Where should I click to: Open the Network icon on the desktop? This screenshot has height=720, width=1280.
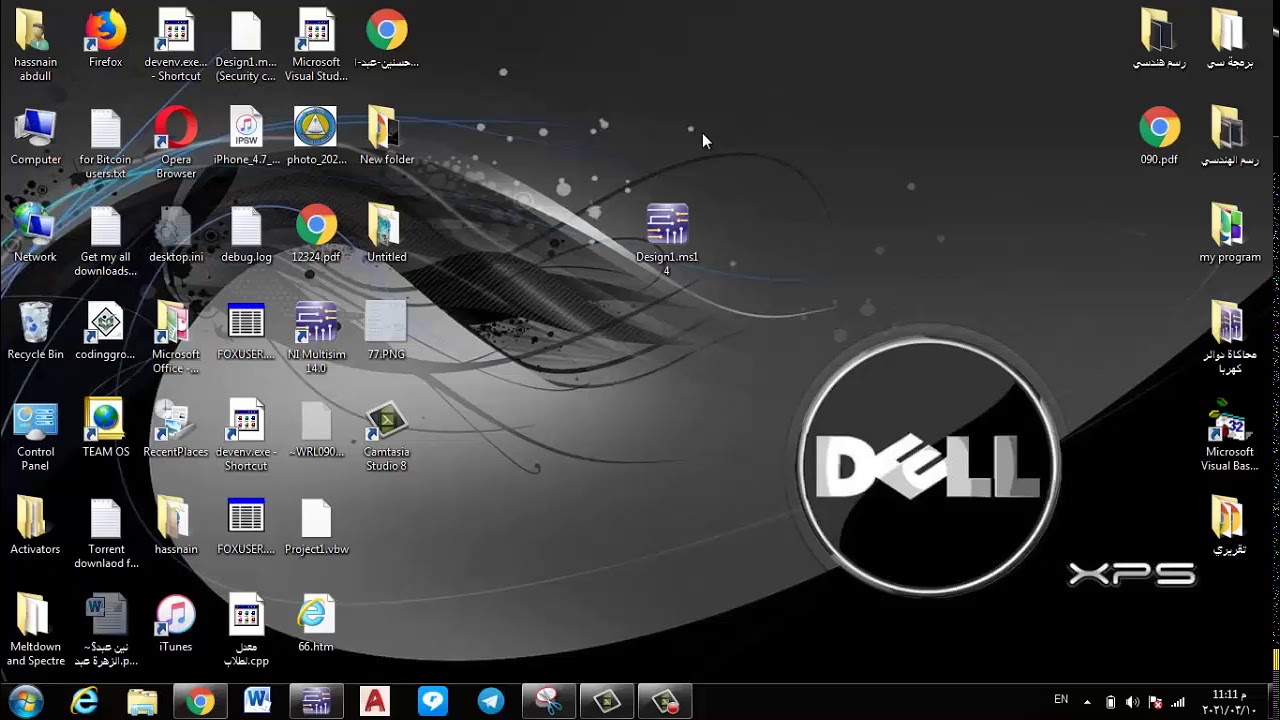tap(35, 235)
